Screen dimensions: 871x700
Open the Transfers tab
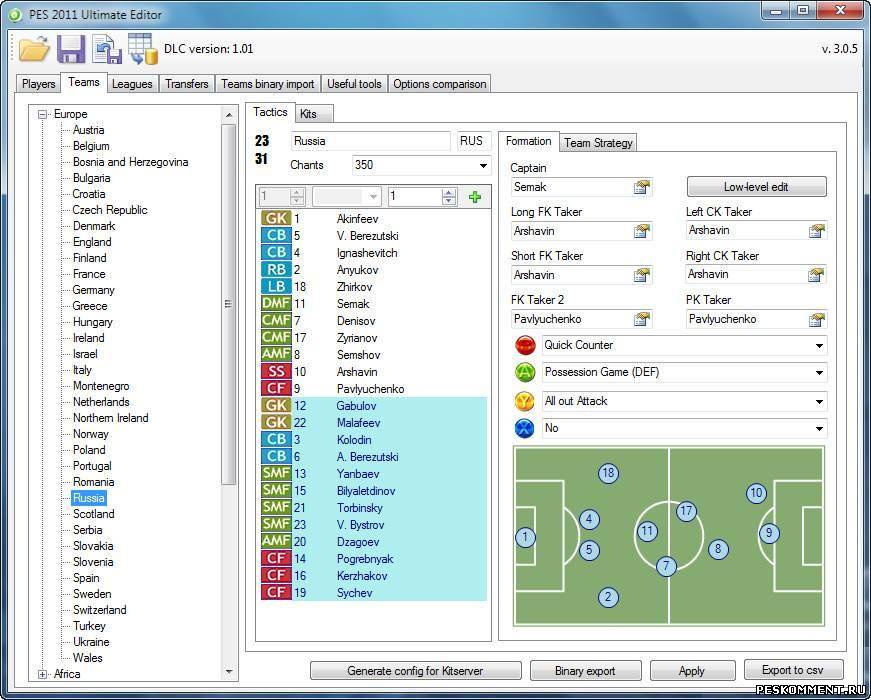pos(187,84)
